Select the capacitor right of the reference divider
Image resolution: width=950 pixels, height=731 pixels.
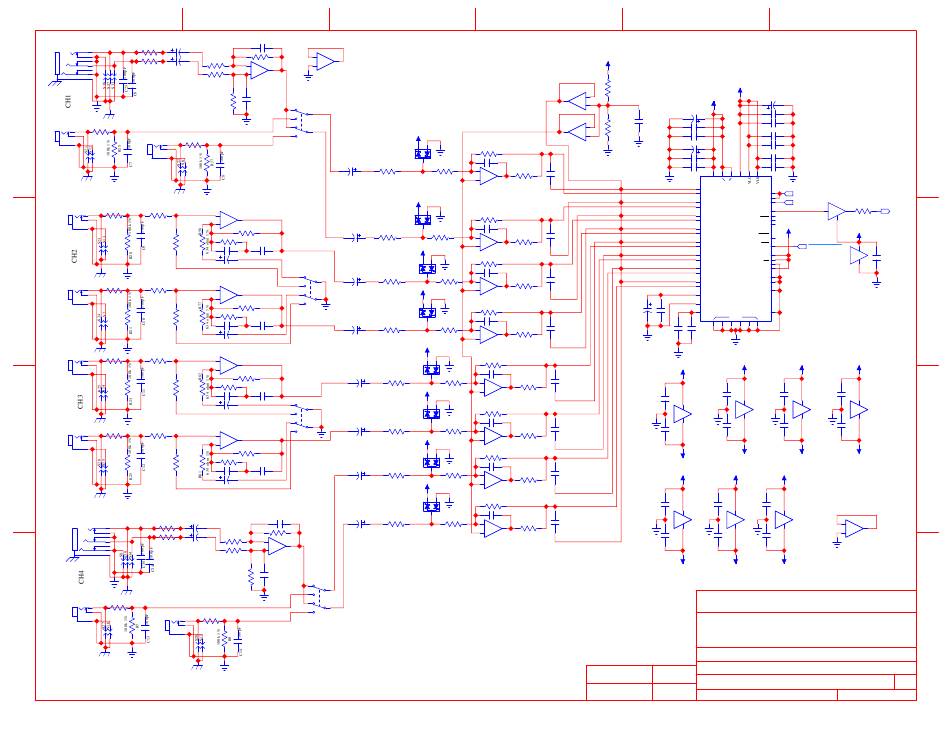tap(639, 121)
